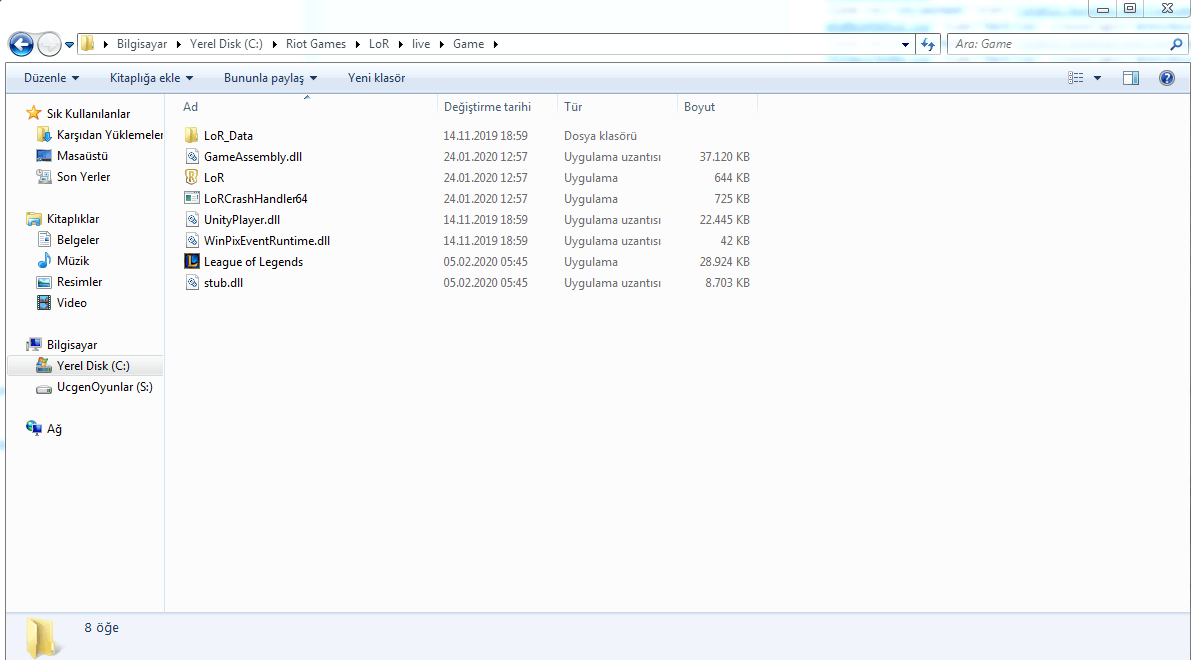Image resolution: width=1191 pixels, height=660 pixels.
Task: Open Video library in sidebar
Action: pos(71,302)
